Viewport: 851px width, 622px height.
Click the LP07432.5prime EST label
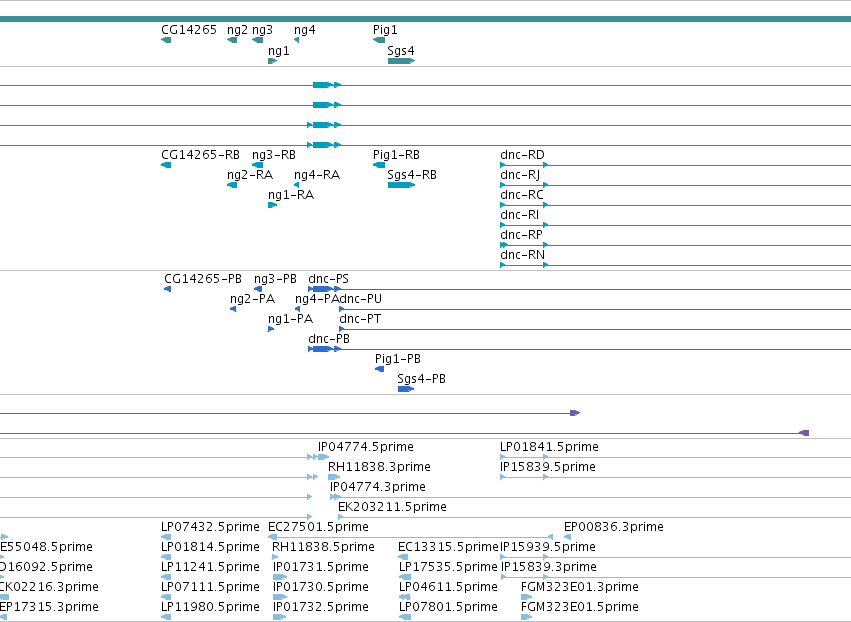click(211, 527)
